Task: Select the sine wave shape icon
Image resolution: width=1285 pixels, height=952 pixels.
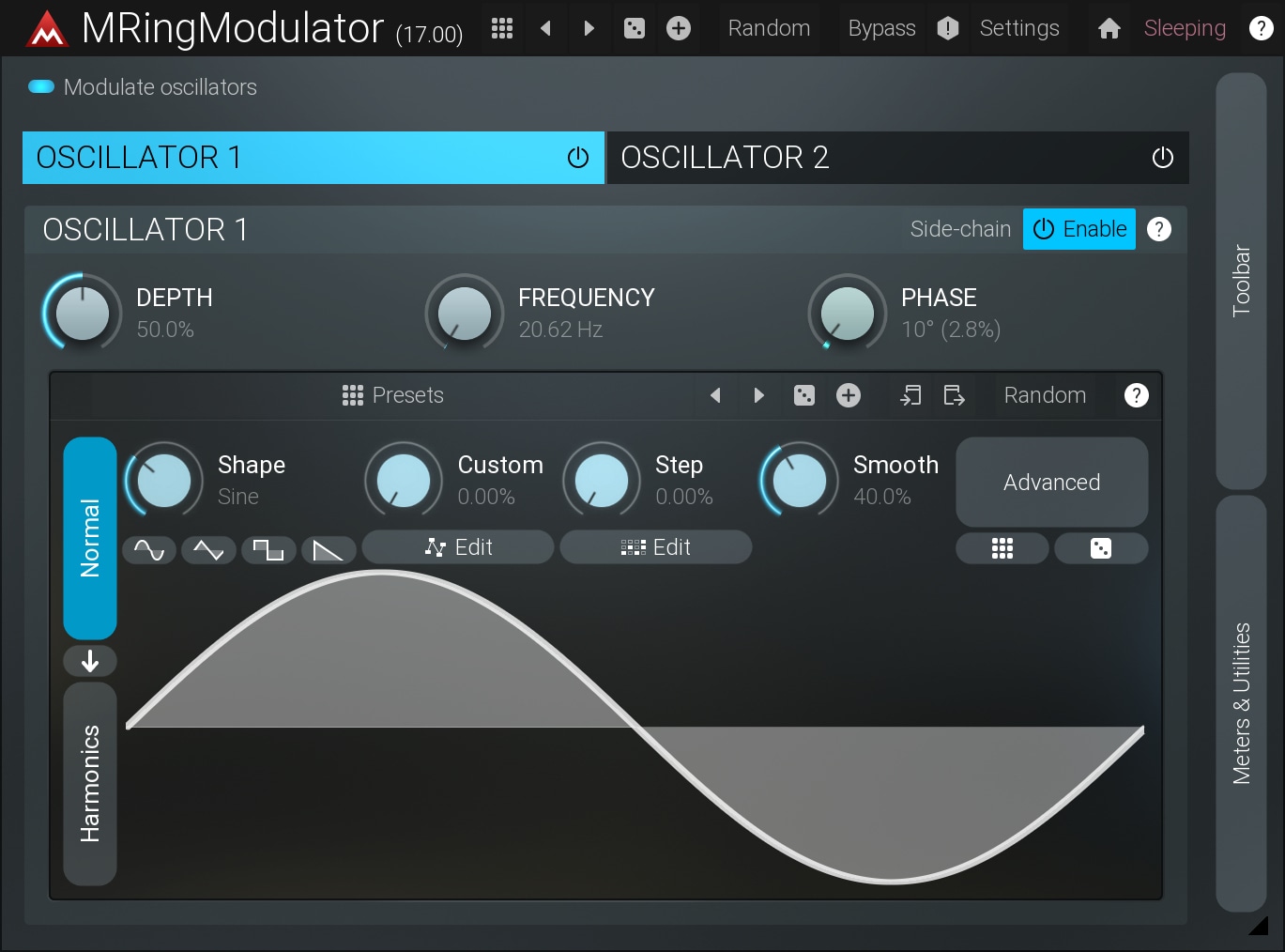Action: click(x=149, y=549)
